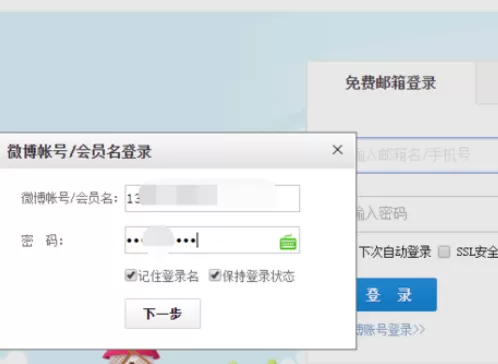Select the second tab right of 免费邮箱登录
The height and width of the screenshot is (364, 498).
(487, 83)
